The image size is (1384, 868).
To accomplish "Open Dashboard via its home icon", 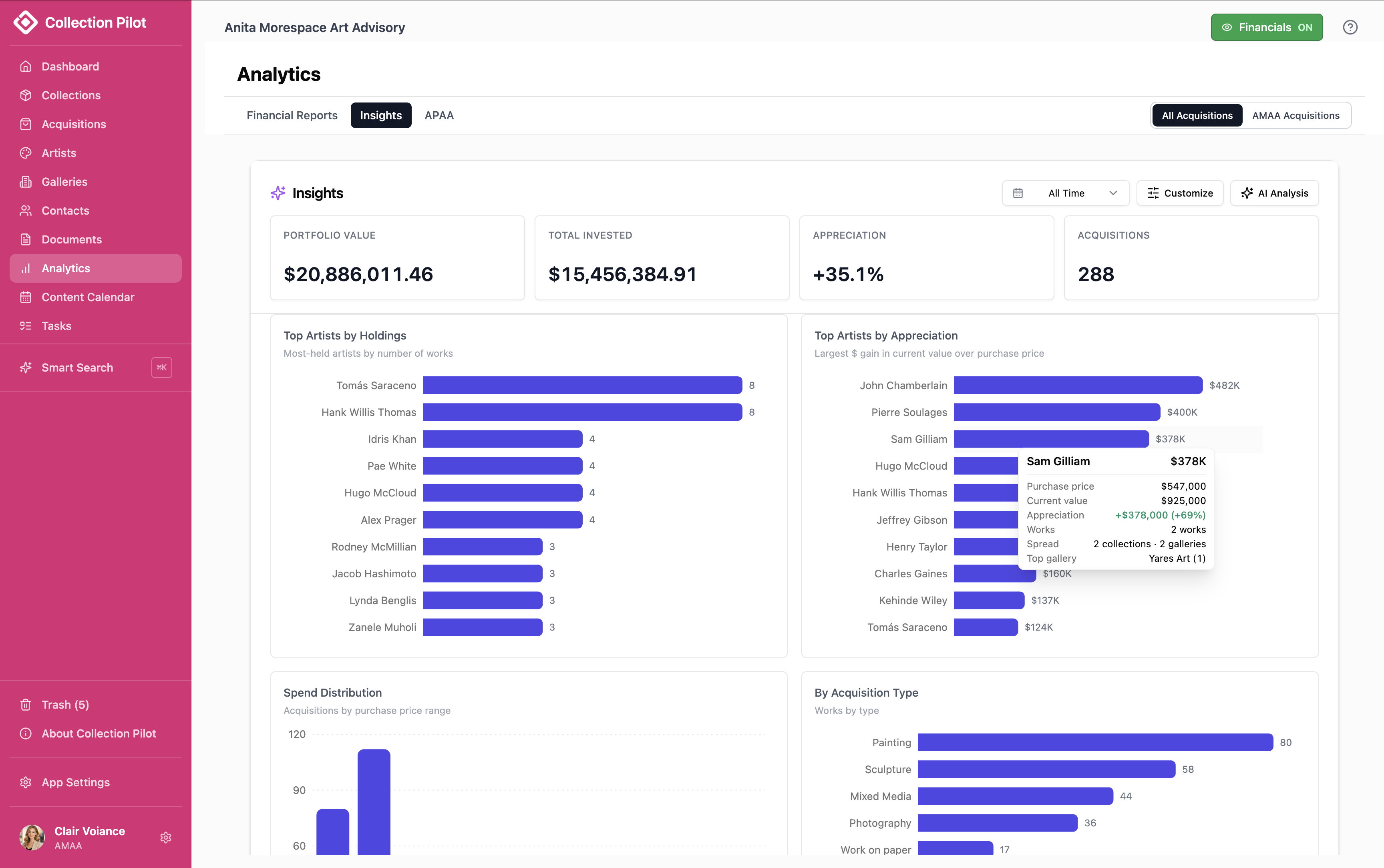I will tap(25, 66).
